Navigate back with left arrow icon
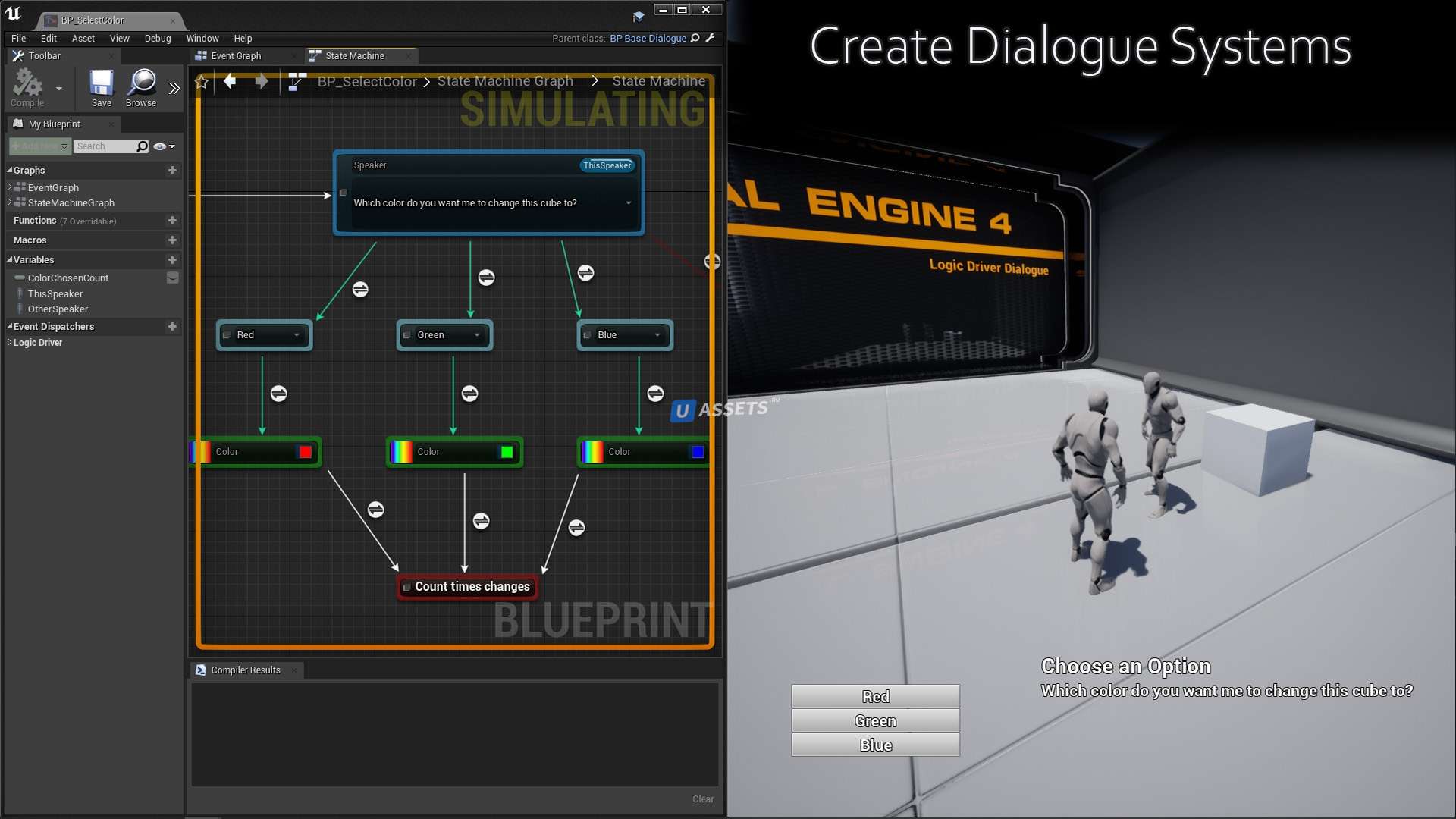The height and width of the screenshot is (819, 1456). (x=230, y=81)
